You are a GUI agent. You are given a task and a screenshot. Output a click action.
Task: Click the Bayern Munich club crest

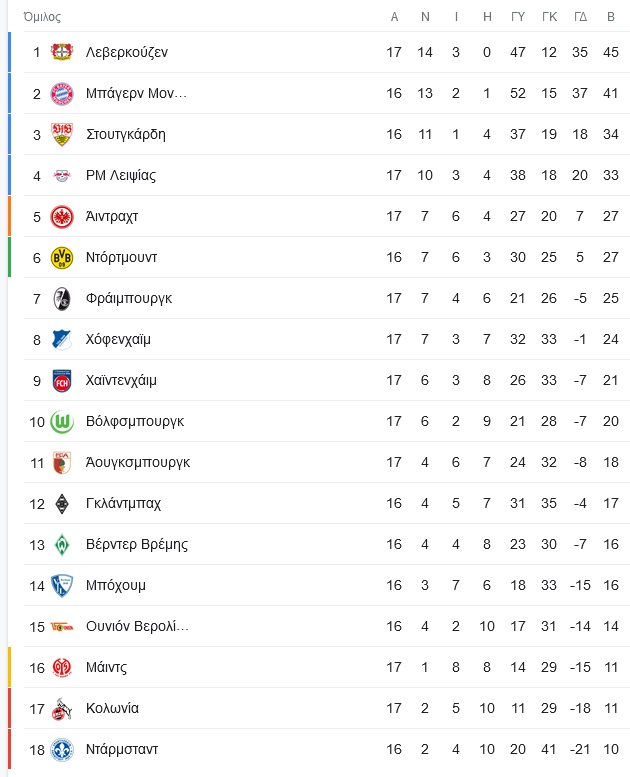pyautogui.click(x=62, y=94)
